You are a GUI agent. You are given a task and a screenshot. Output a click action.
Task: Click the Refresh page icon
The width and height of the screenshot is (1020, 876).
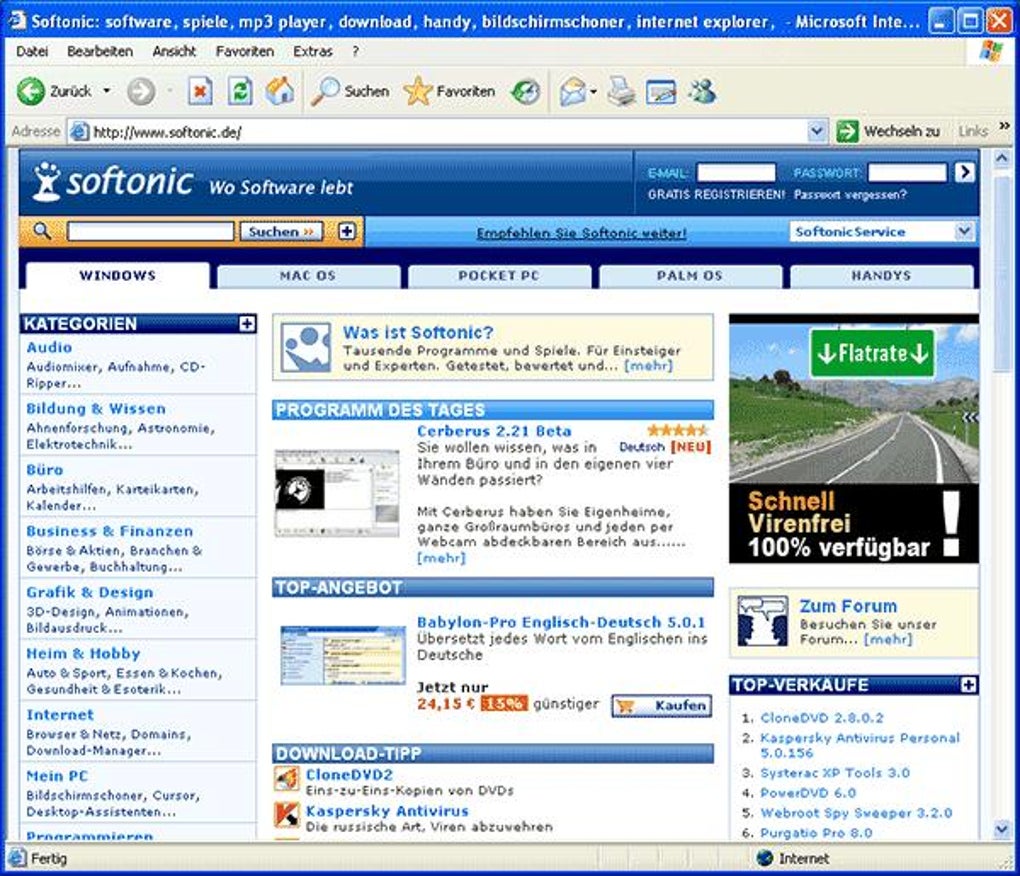239,91
